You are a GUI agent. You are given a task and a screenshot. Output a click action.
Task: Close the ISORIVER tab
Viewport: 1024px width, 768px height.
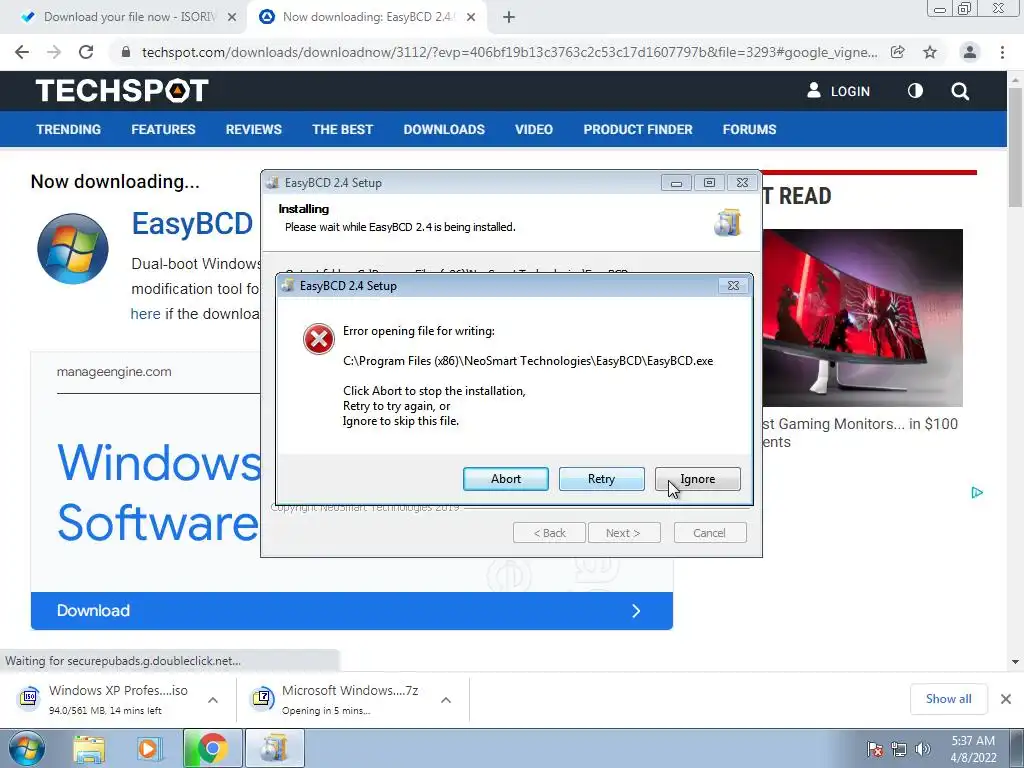(x=232, y=18)
